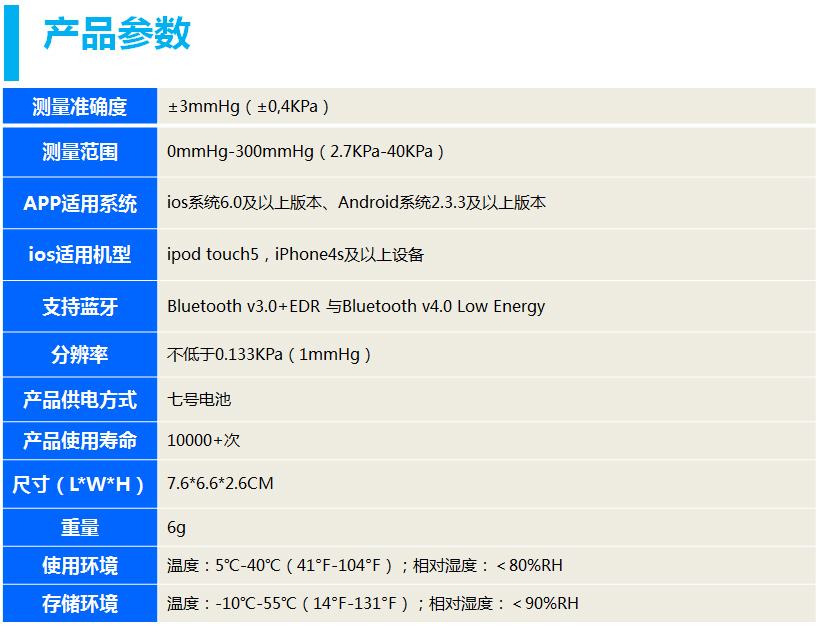This screenshot has width=817, height=627.
Task: Select the ios适用机型 label cell
Action: (x=80, y=255)
